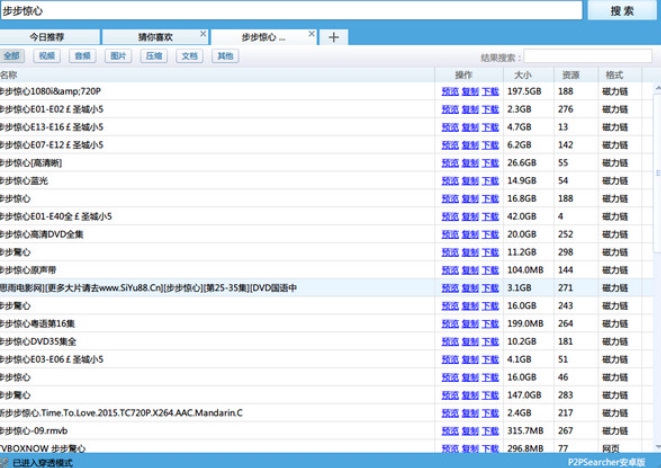Screen dimensions: 661x468
Task: Select the 全部 filter
Action: point(11,57)
